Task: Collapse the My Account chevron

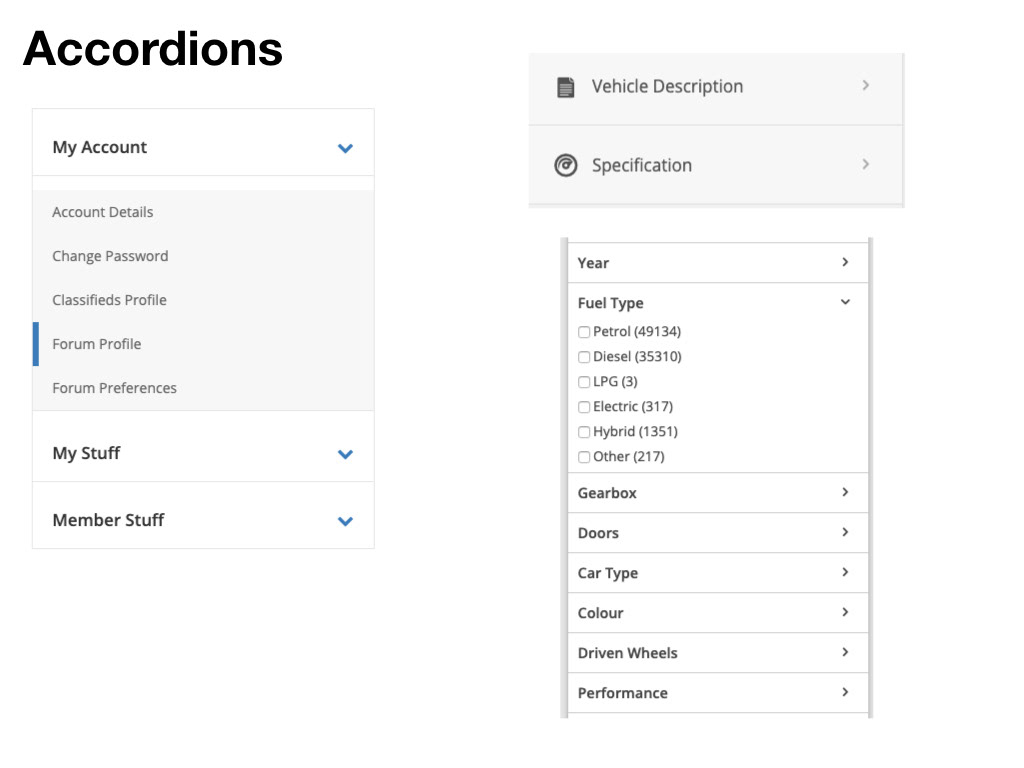Action: (x=345, y=148)
